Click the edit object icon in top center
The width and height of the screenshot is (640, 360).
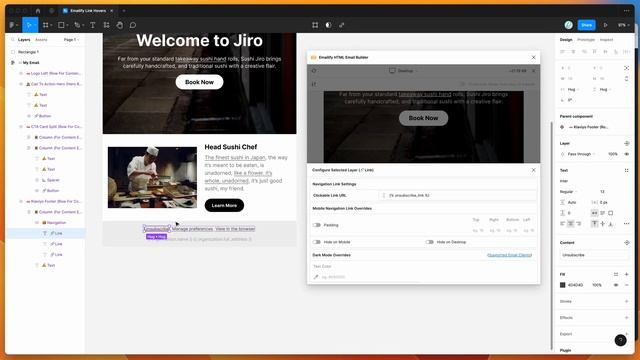click(x=315, y=25)
